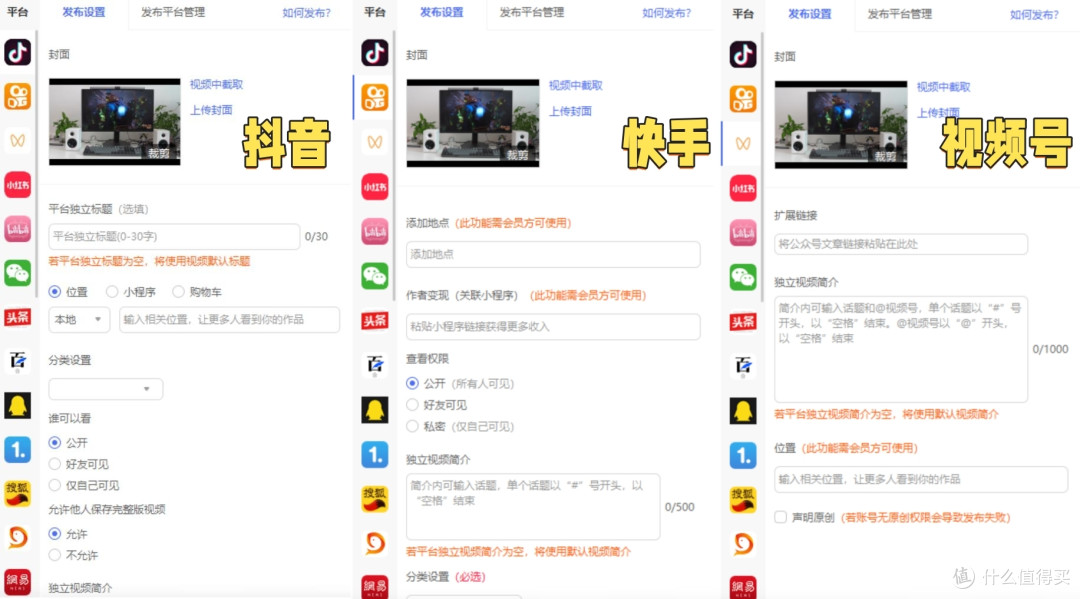Image resolution: width=1080 pixels, height=599 pixels.
Task: Select Sohu icon in left panel sidebar
Action: point(18,494)
